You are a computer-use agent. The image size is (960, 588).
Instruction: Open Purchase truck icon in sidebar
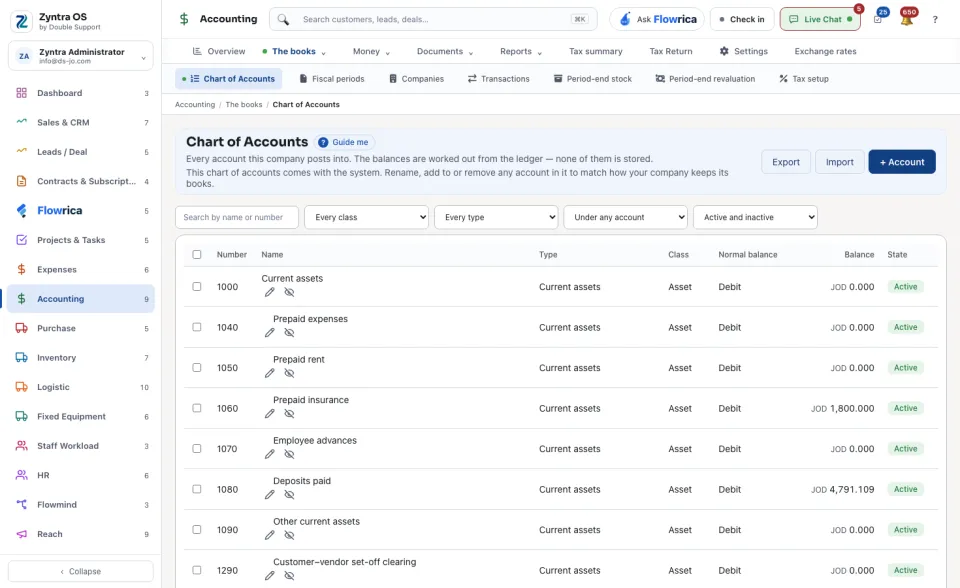(21, 328)
